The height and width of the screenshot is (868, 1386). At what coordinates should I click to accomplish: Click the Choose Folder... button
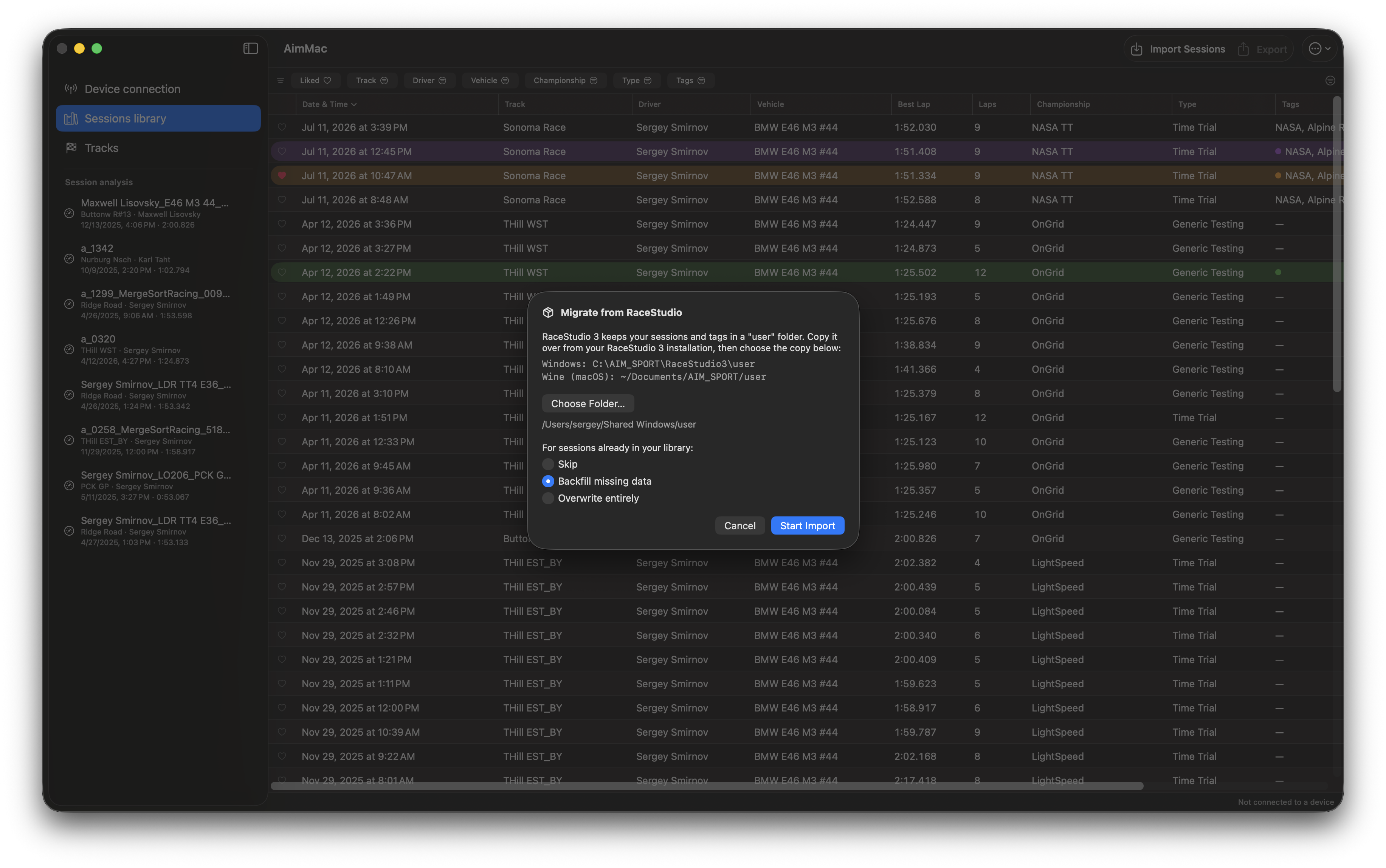pos(588,403)
